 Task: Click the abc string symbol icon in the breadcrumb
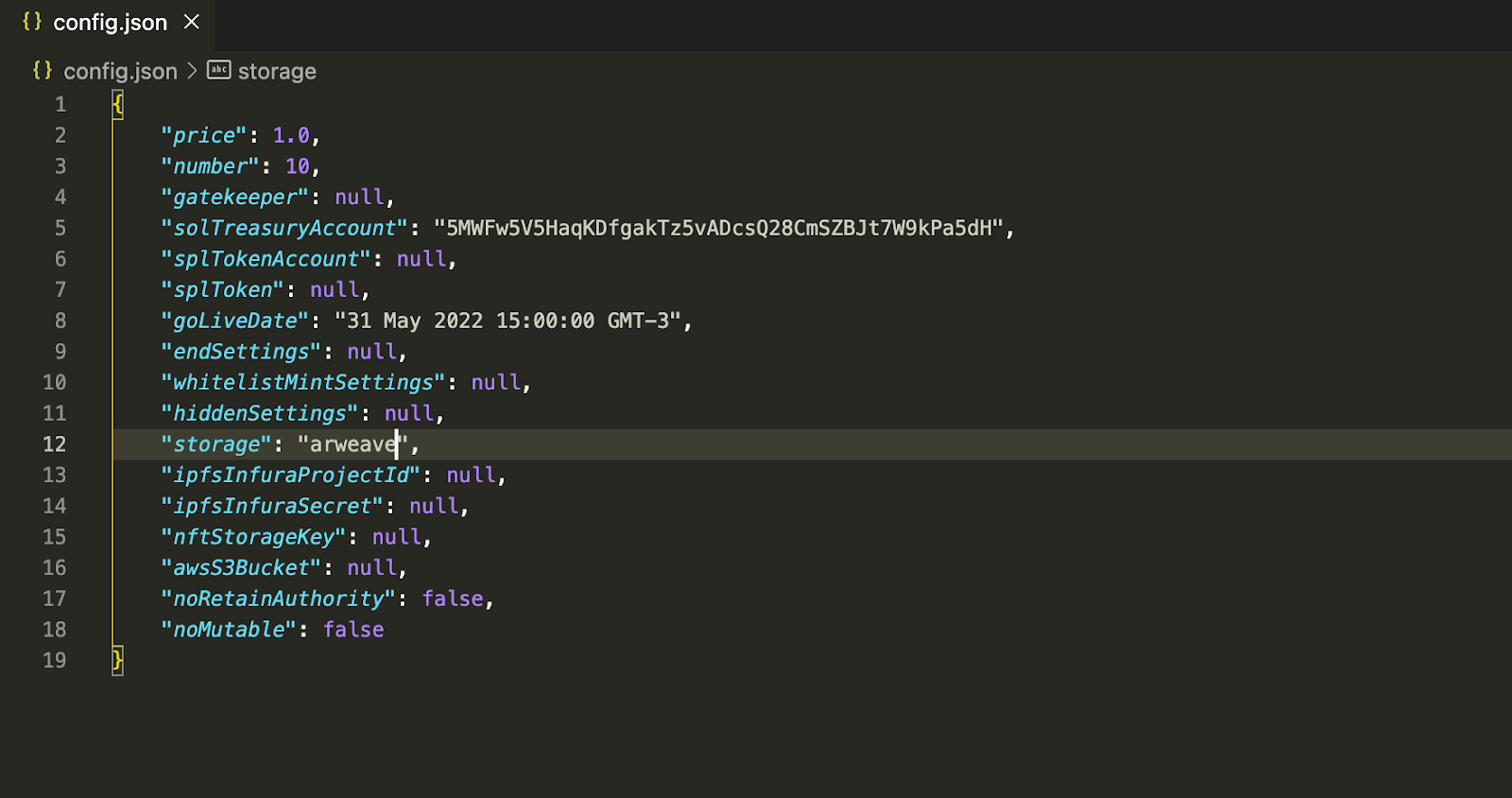pos(219,70)
